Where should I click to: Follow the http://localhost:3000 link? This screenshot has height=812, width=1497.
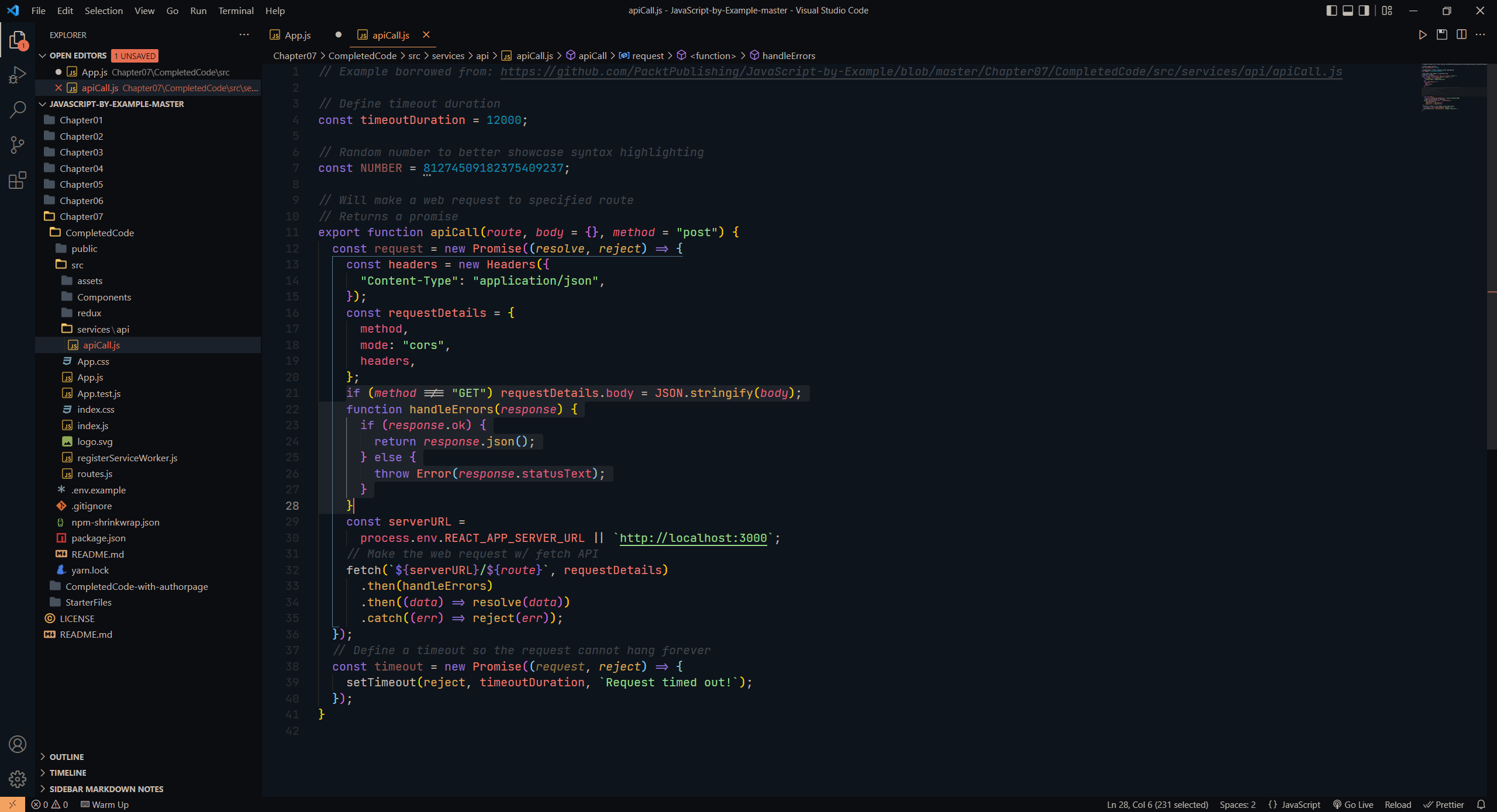[x=693, y=538]
